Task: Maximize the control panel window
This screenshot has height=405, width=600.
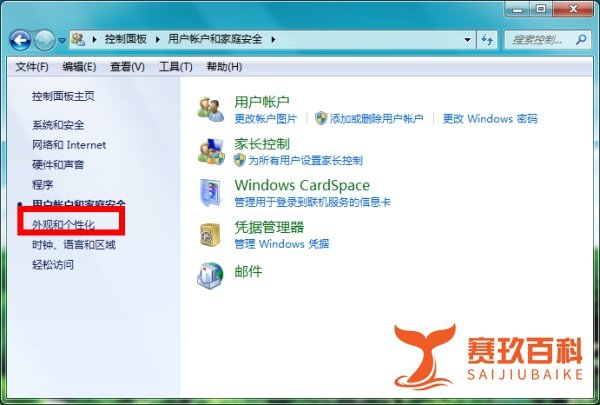Action: point(541,9)
